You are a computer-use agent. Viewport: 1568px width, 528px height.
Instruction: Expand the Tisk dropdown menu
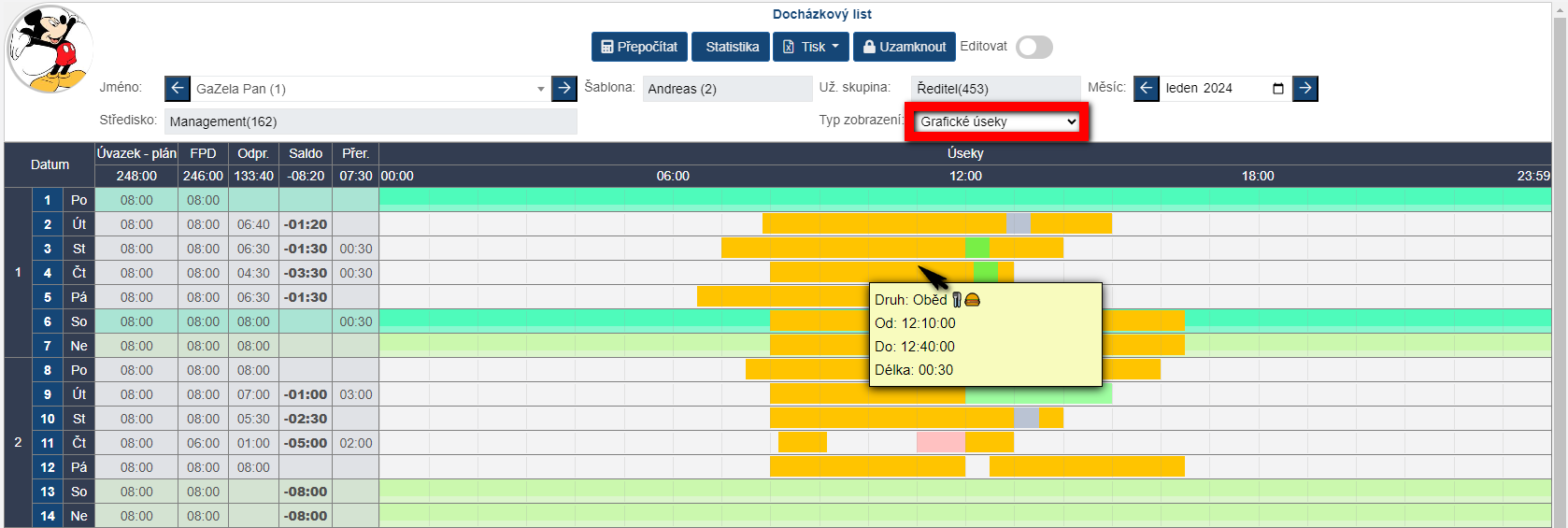[811, 47]
